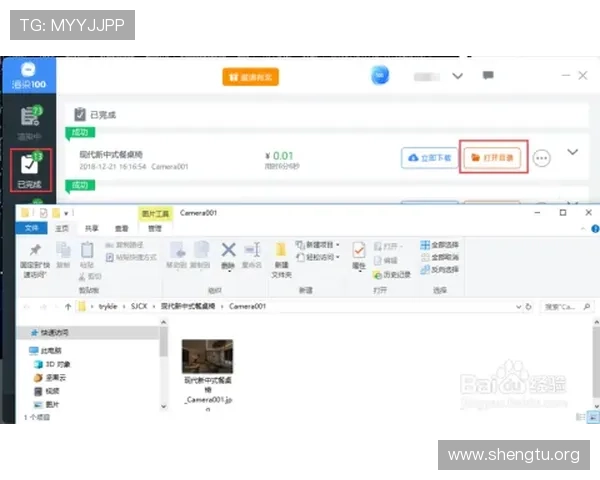
Task: Open the 轻松访问 easy access dropdown
Action: tap(317, 257)
